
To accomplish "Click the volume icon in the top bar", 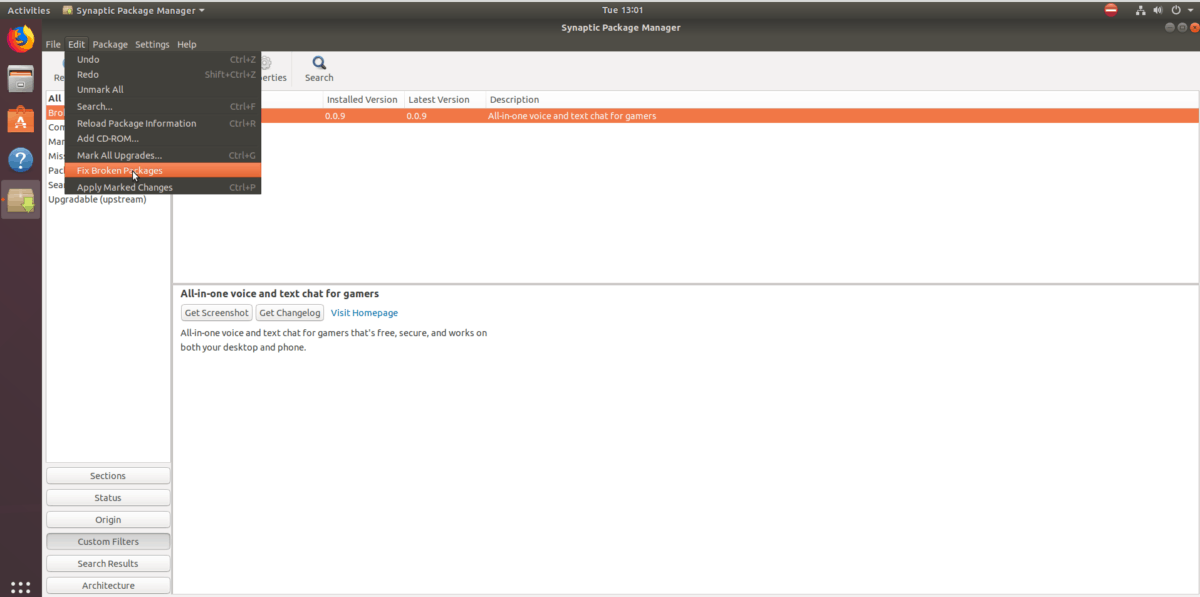I will (1157, 9).
